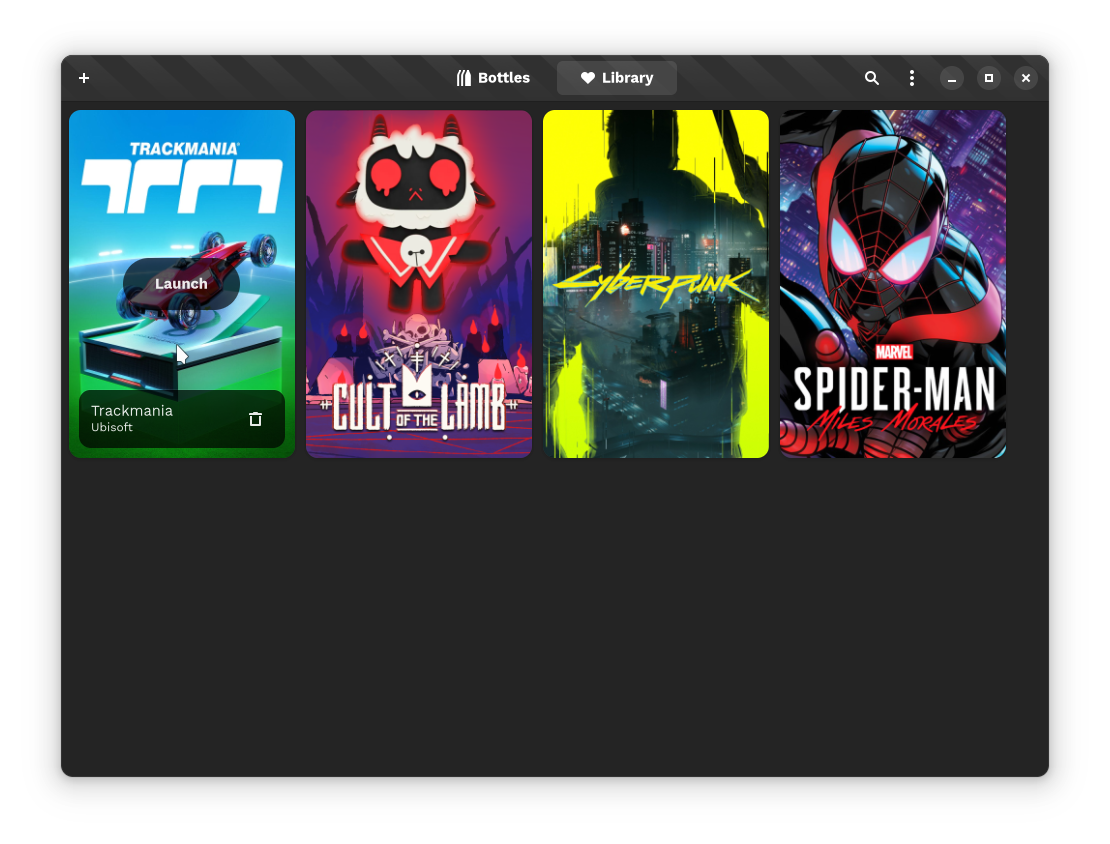Image resolution: width=1110 pixels, height=844 pixels.
Task: Click the Trackmania logo at the cover top
Action: [x=182, y=178]
